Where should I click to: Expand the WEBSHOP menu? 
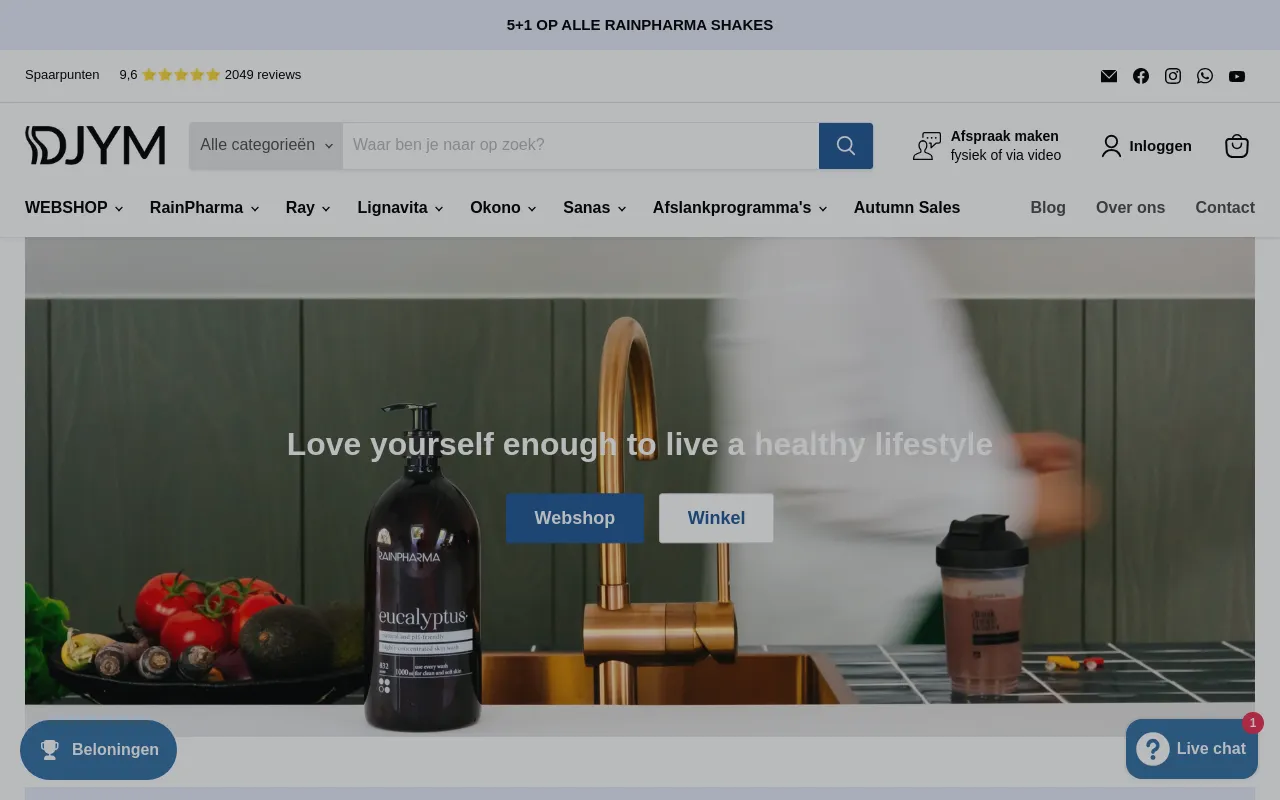74,208
